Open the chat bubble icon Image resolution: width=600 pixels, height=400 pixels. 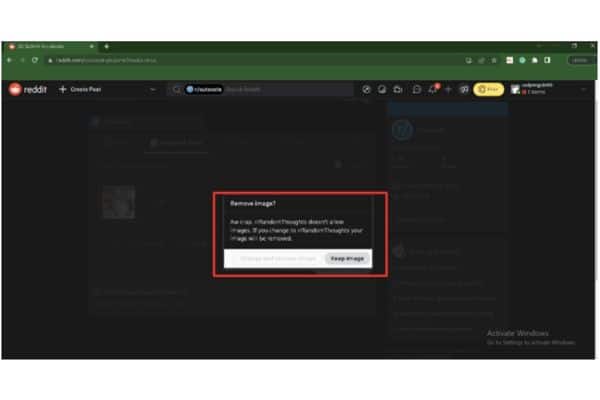coord(417,90)
